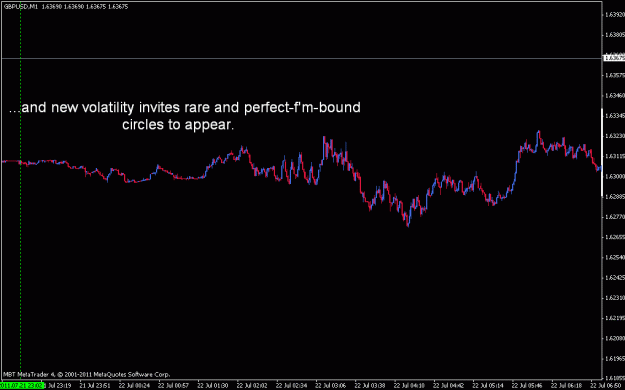The height and width of the screenshot is (390, 625).
Task: Select the 22 Jul 02:02 time label
Action: [252, 386]
